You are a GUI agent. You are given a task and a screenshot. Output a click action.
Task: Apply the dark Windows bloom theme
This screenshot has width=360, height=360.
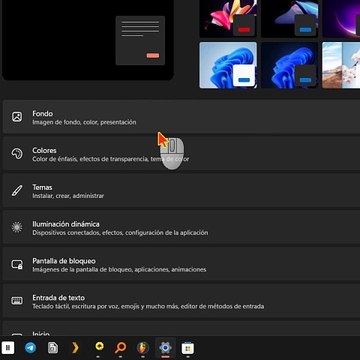click(289, 65)
